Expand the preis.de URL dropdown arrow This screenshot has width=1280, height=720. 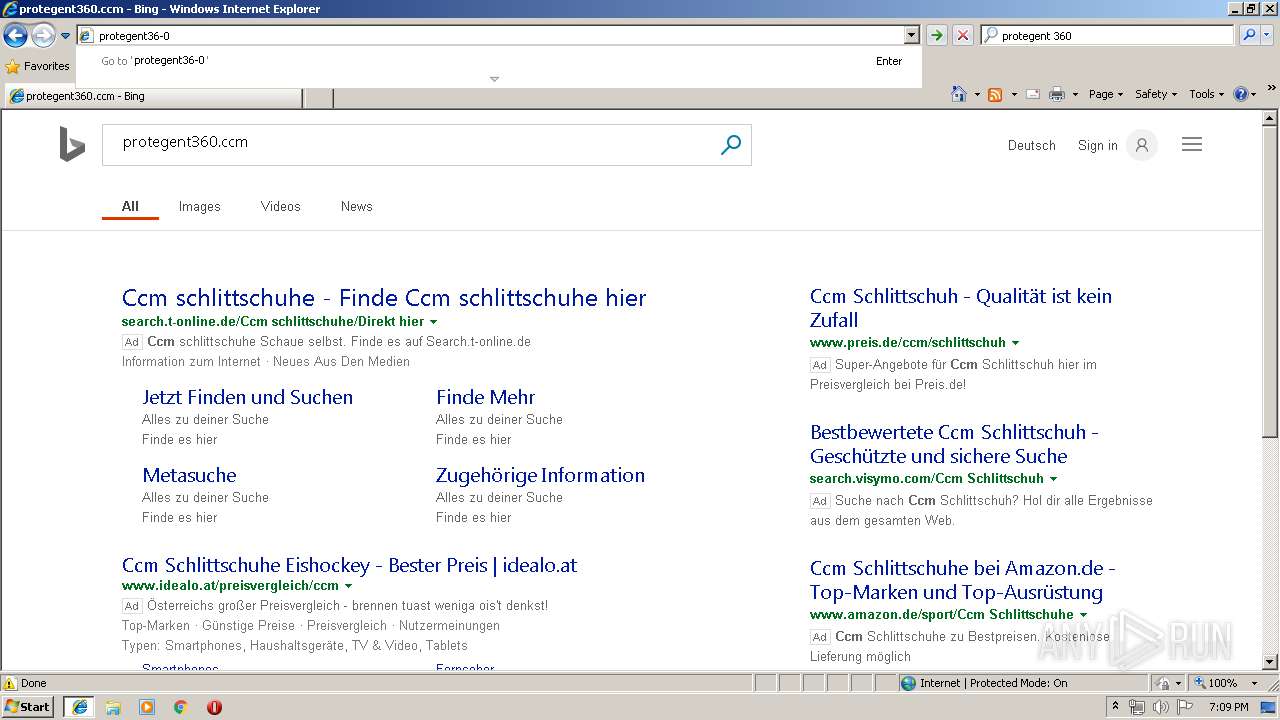(1015, 343)
